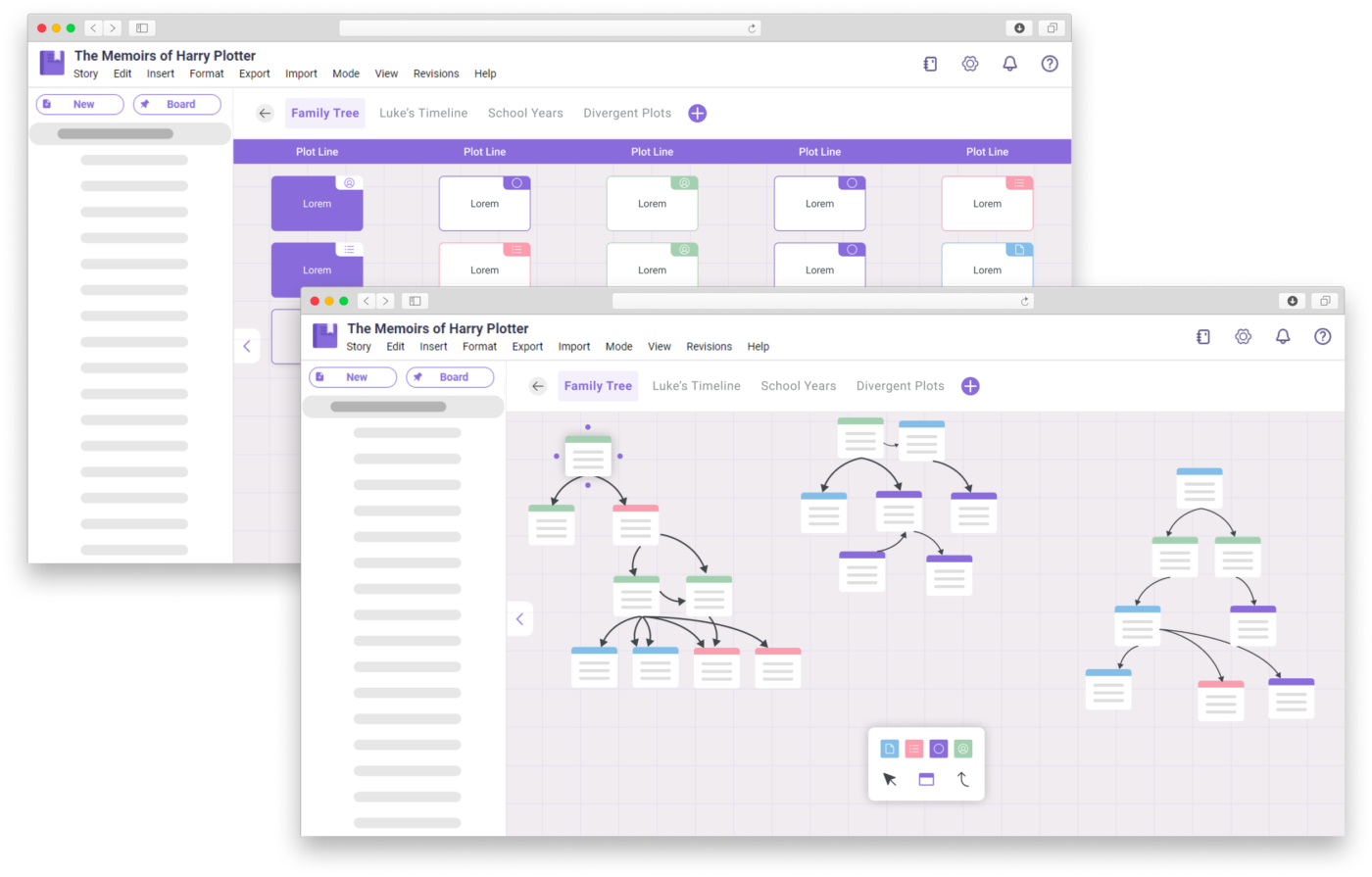Pick the blue document swatch in floating palette
Screen dimensions: 1372x877
point(890,749)
